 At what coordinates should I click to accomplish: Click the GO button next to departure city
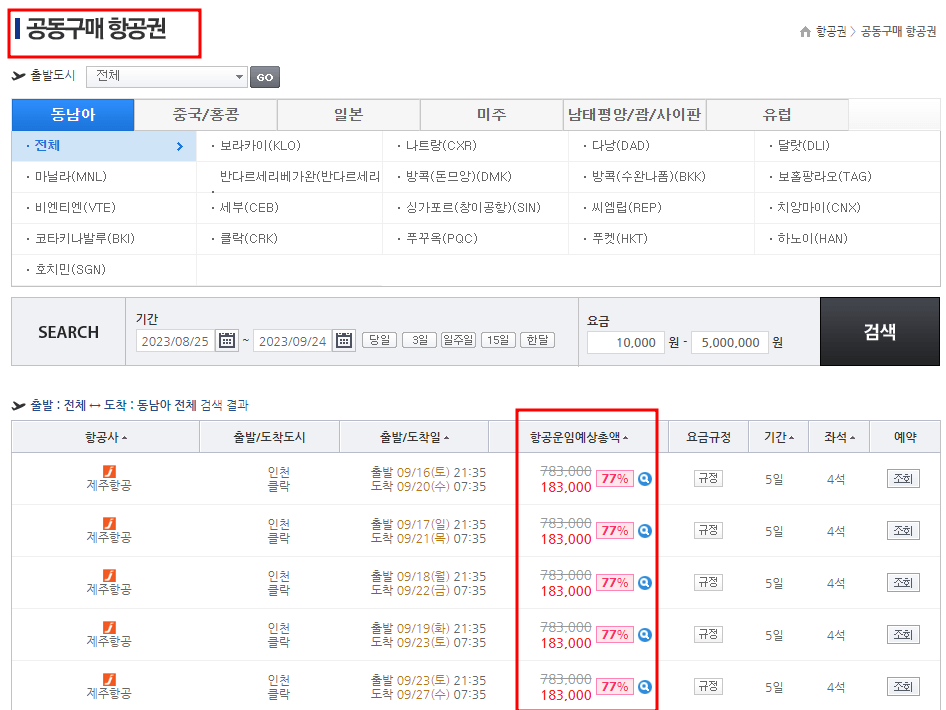pos(264,76)
